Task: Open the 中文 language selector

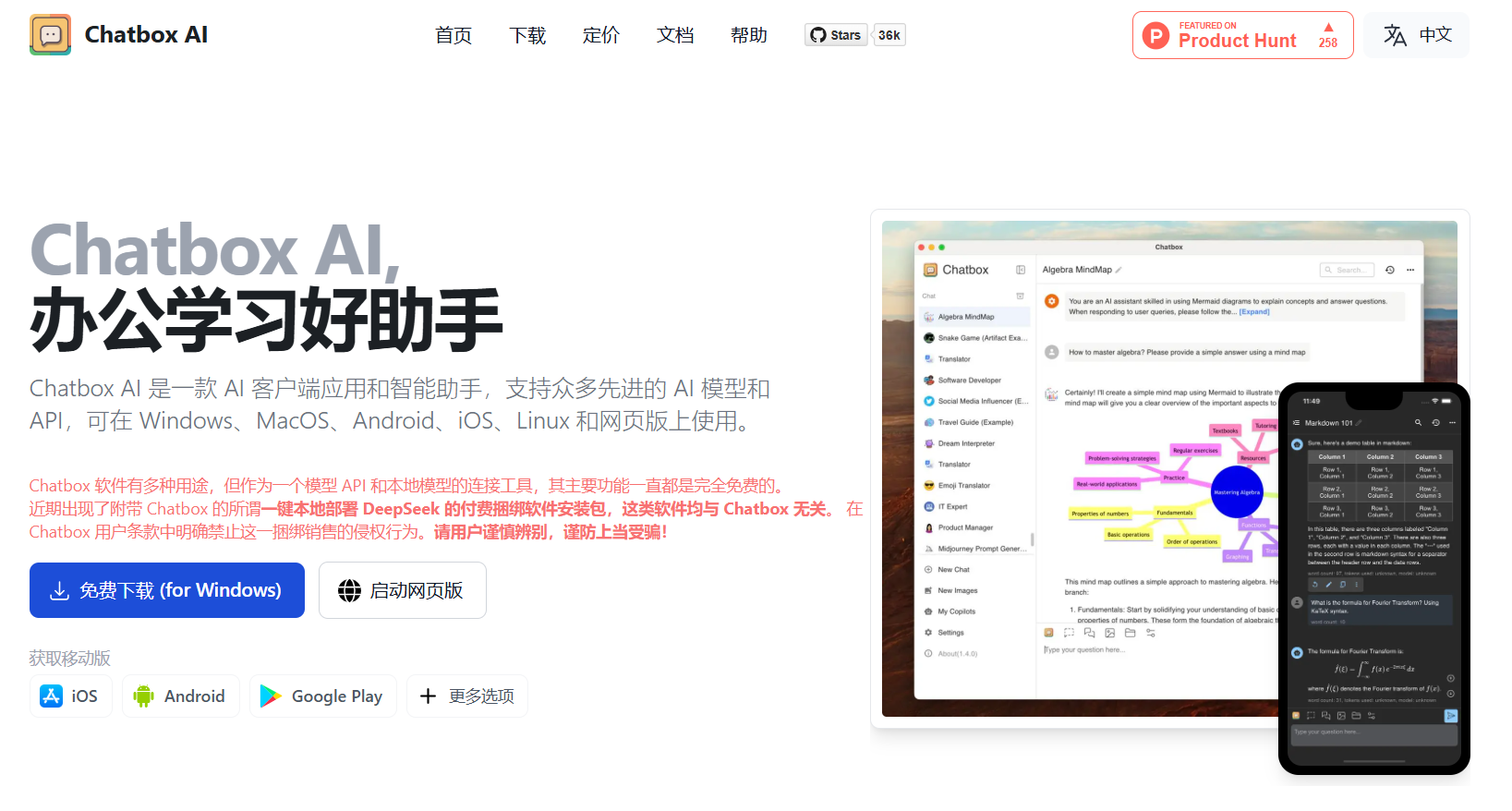Action: coord(1417,35)
